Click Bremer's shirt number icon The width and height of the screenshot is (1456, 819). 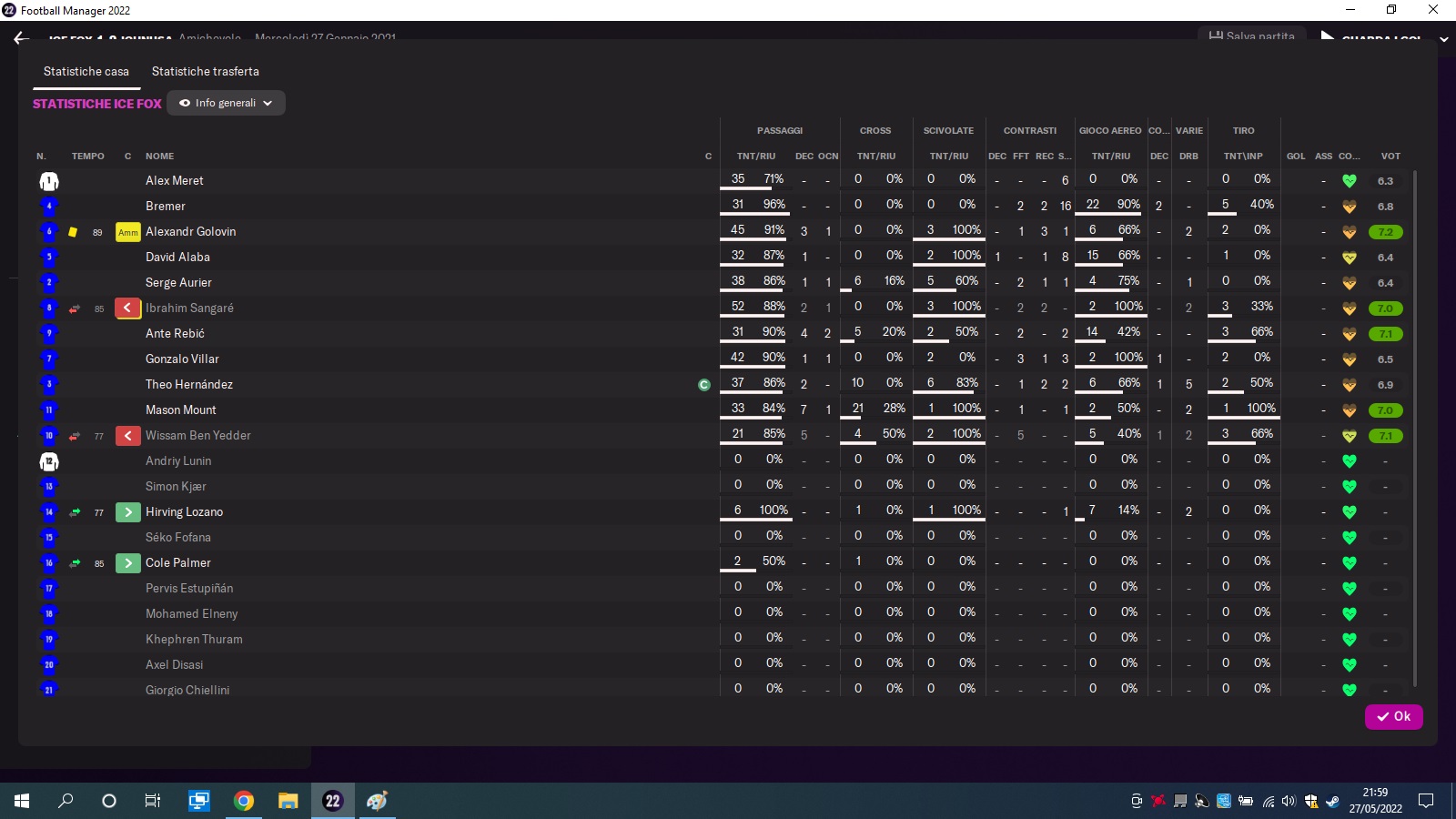[49, 207]
